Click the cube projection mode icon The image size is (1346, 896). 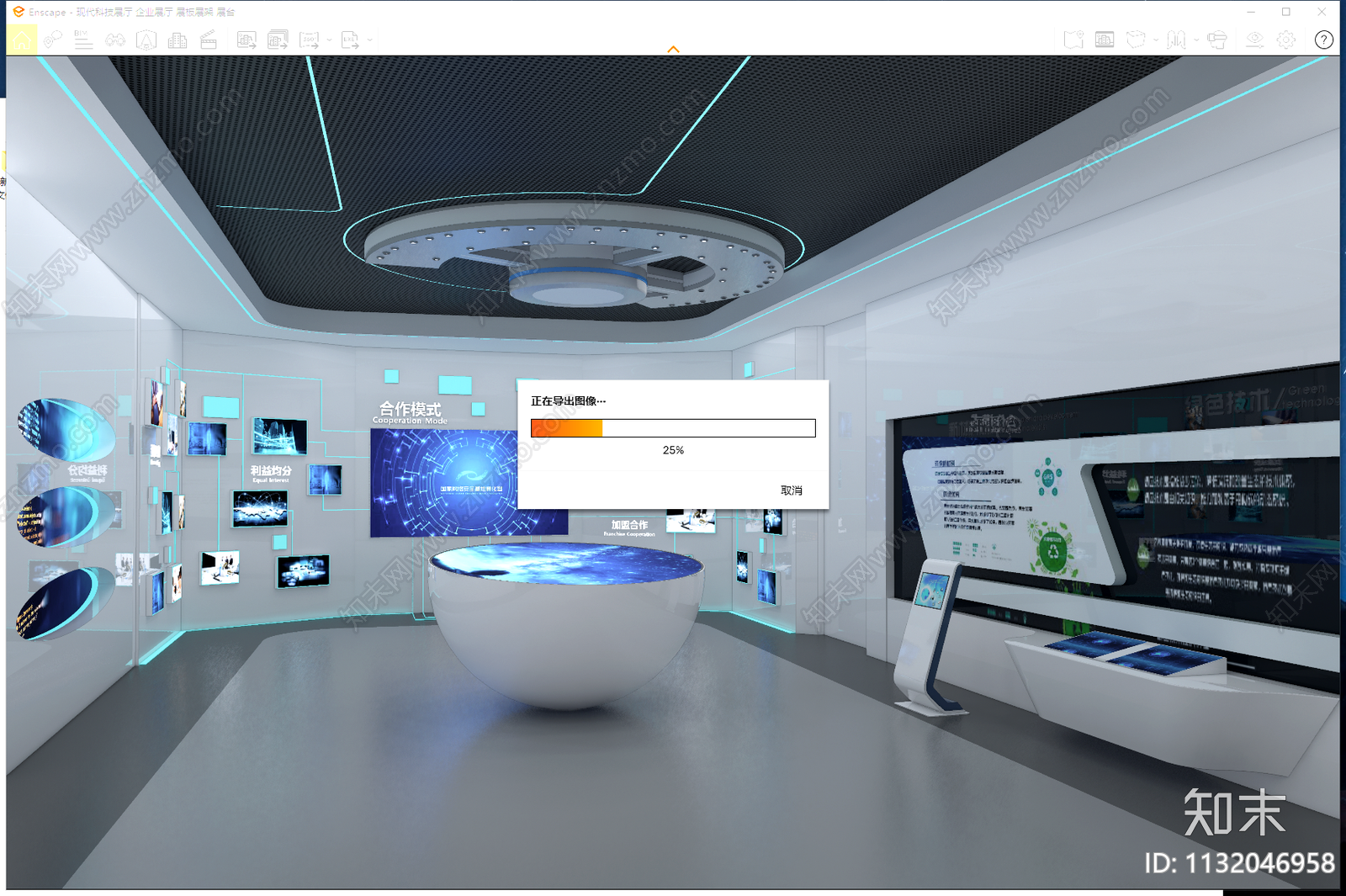(1136, 40)
